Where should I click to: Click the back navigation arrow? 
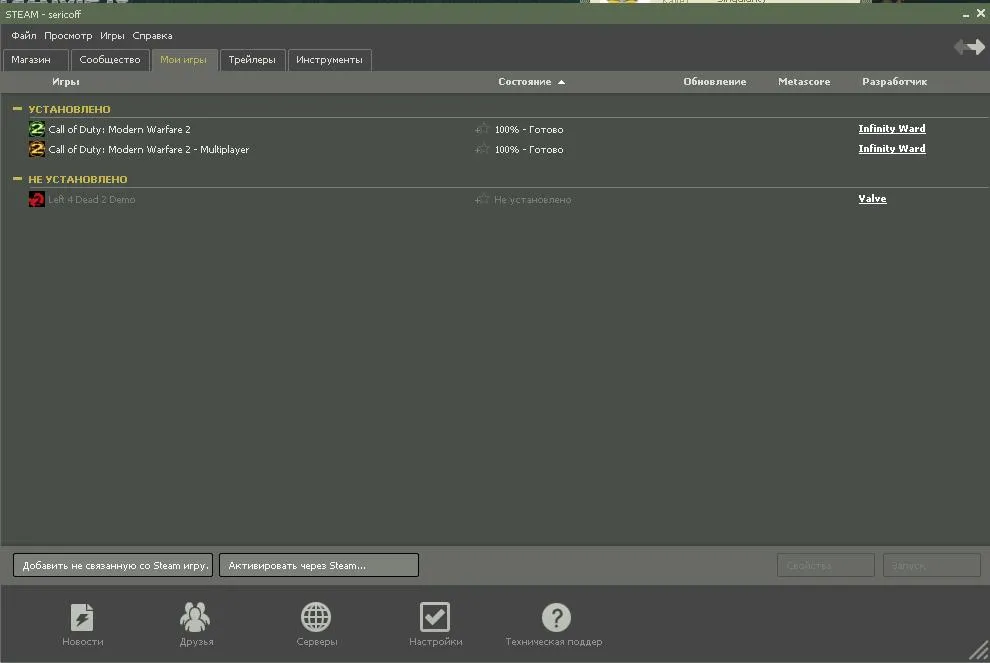[960, 47]
